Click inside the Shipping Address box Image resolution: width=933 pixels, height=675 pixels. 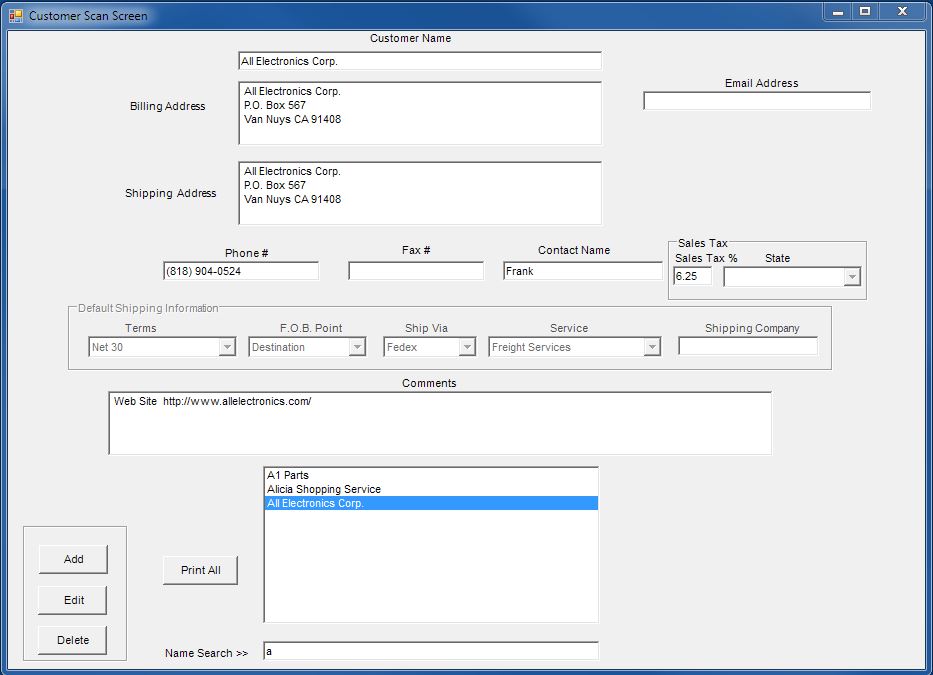coord(419,193)
